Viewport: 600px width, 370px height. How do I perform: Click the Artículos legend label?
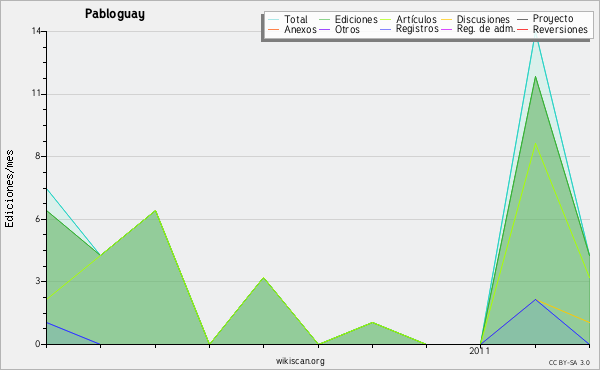416,19
